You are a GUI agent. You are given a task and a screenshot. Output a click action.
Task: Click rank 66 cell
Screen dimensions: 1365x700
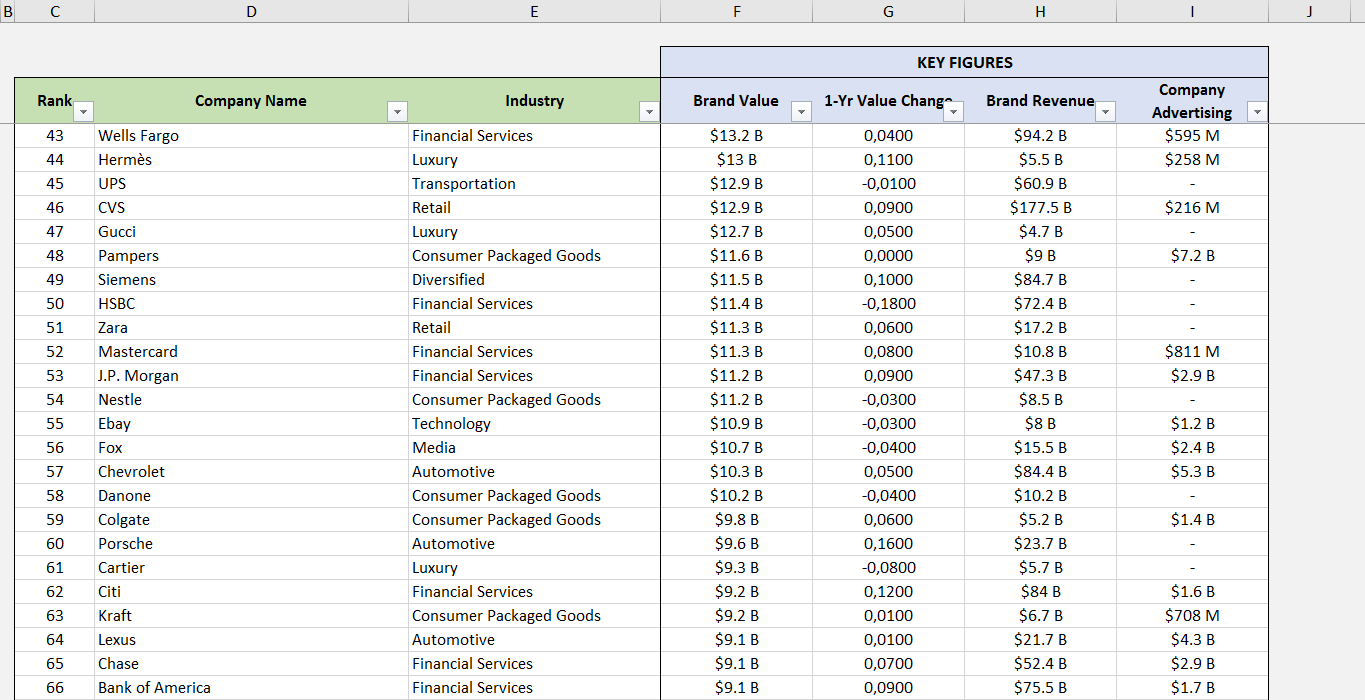tap(54, 688)
